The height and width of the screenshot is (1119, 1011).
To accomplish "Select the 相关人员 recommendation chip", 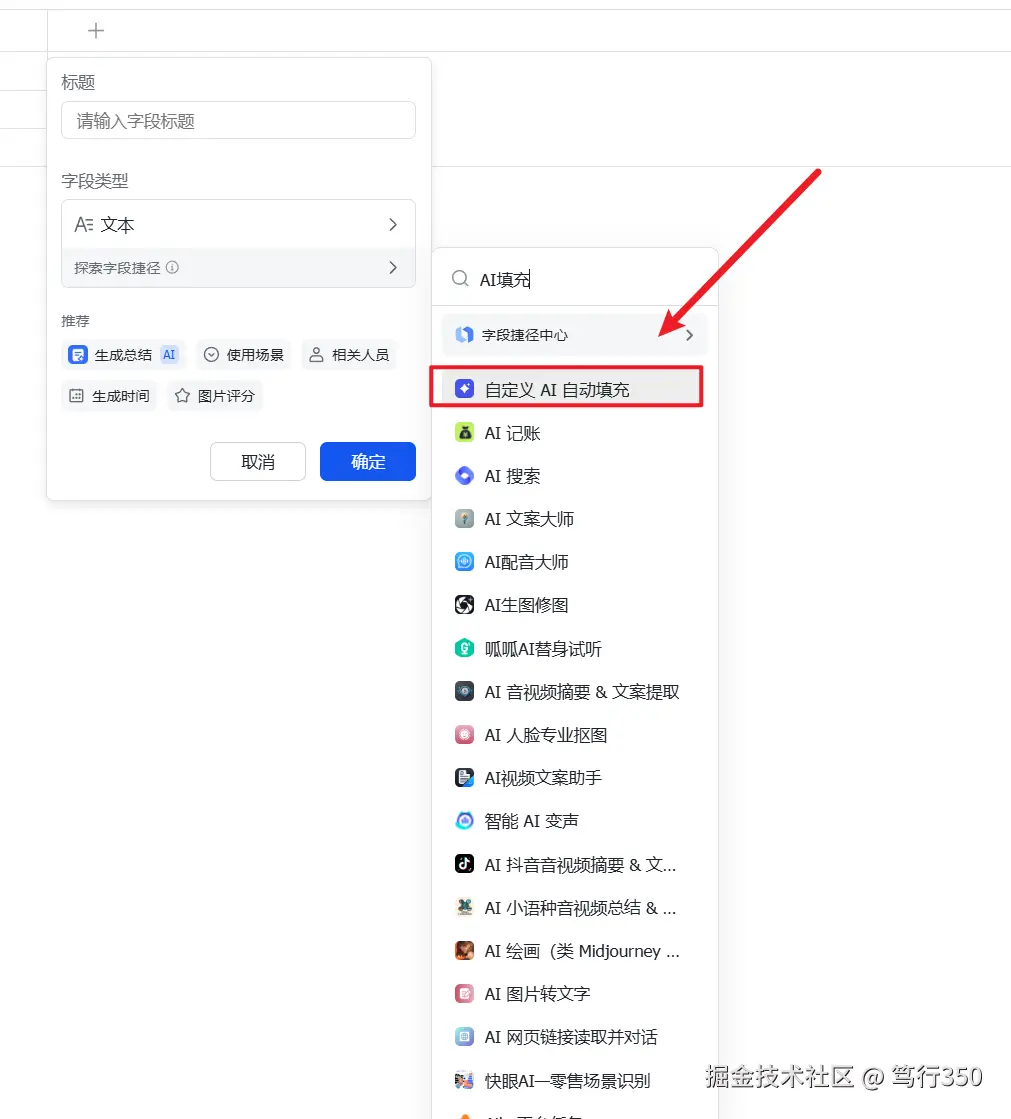I will [349, 355].
